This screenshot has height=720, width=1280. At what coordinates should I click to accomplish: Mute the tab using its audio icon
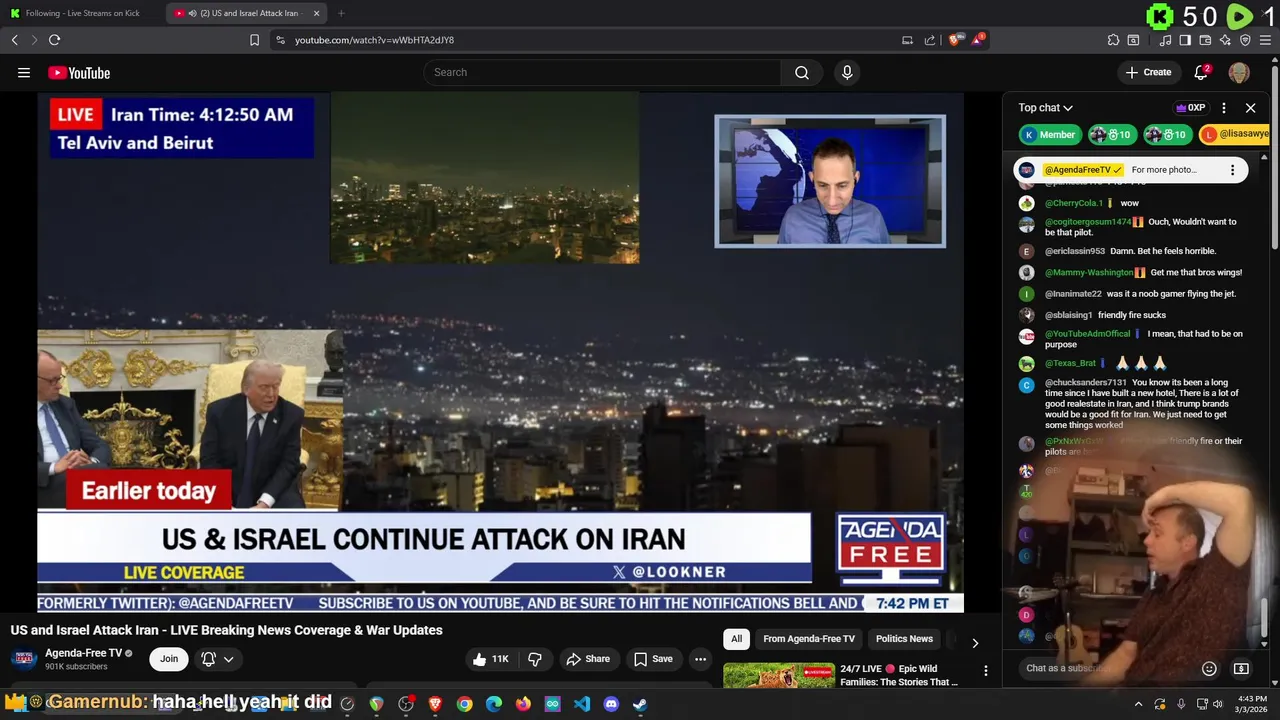(x=191, y=13)
